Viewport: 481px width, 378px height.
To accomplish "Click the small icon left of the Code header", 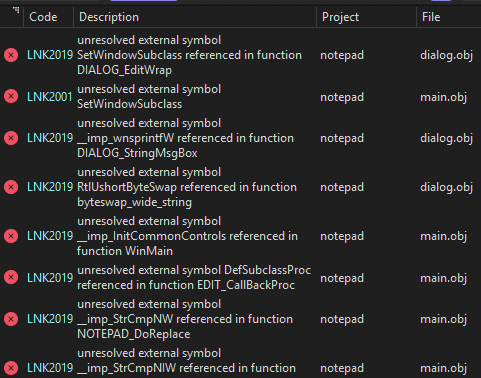I will 16,10.
